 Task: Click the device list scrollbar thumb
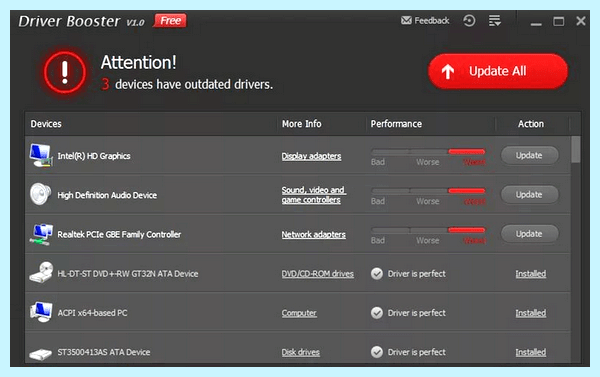(576, 150)
